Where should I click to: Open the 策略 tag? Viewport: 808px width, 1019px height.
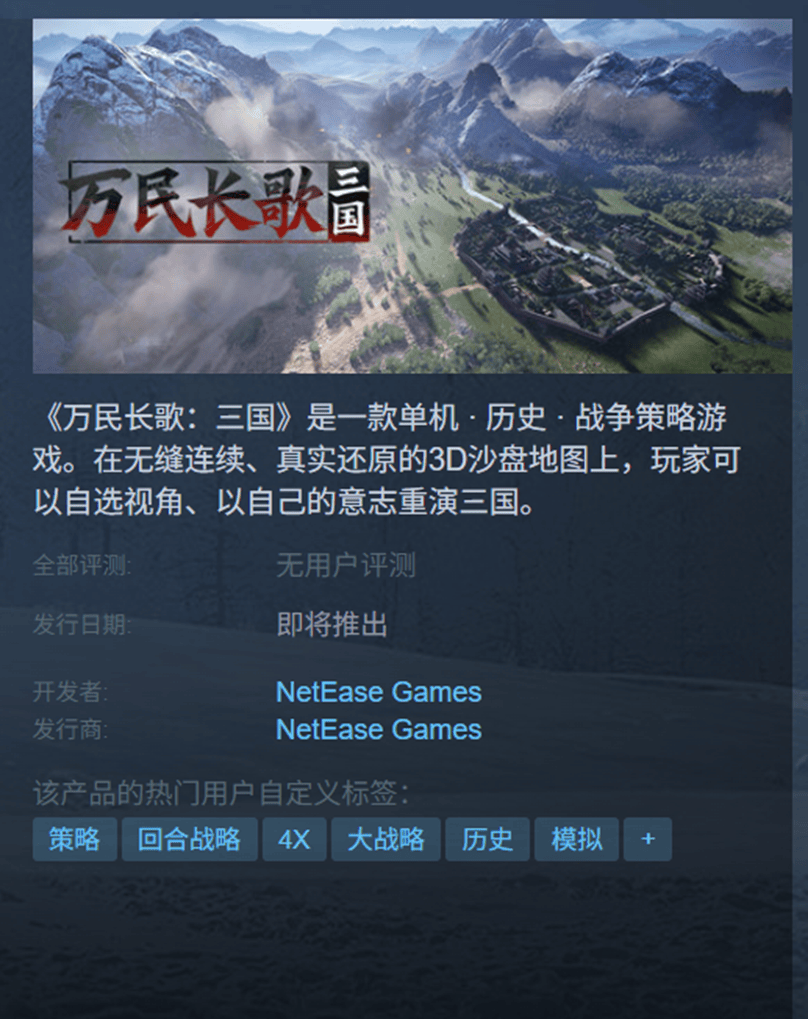click(75, 839)
